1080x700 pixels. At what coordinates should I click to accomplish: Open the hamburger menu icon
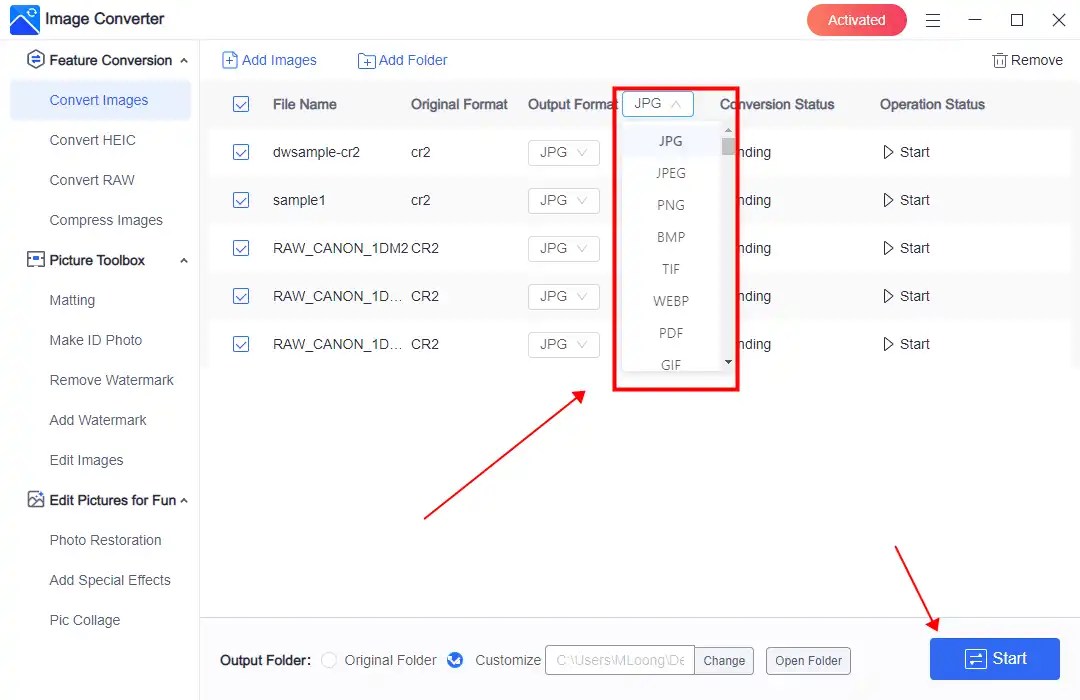933,19
